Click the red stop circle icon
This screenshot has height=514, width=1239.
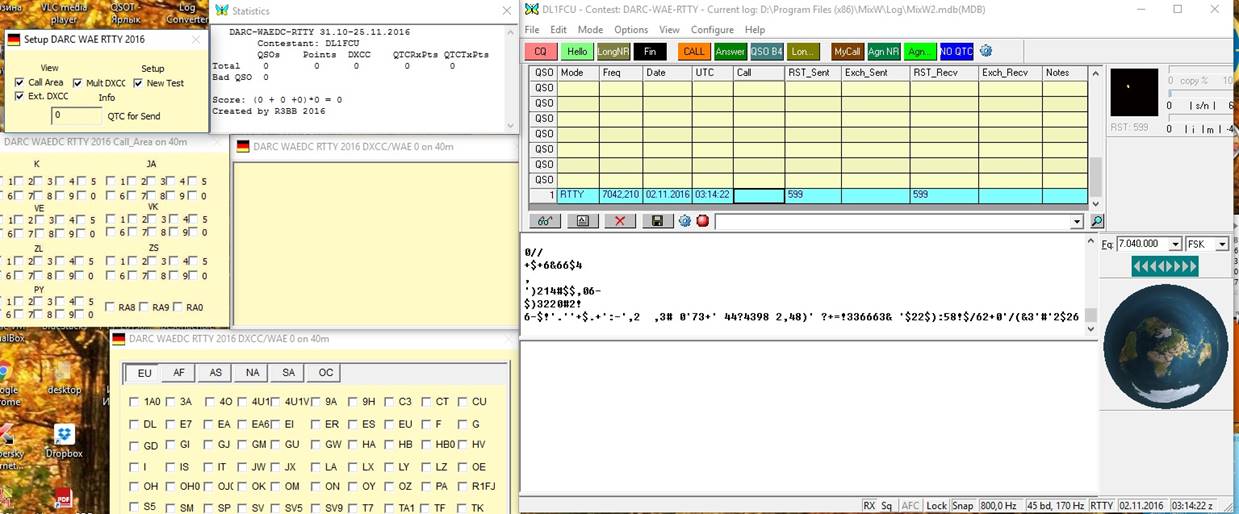[702, 221]
